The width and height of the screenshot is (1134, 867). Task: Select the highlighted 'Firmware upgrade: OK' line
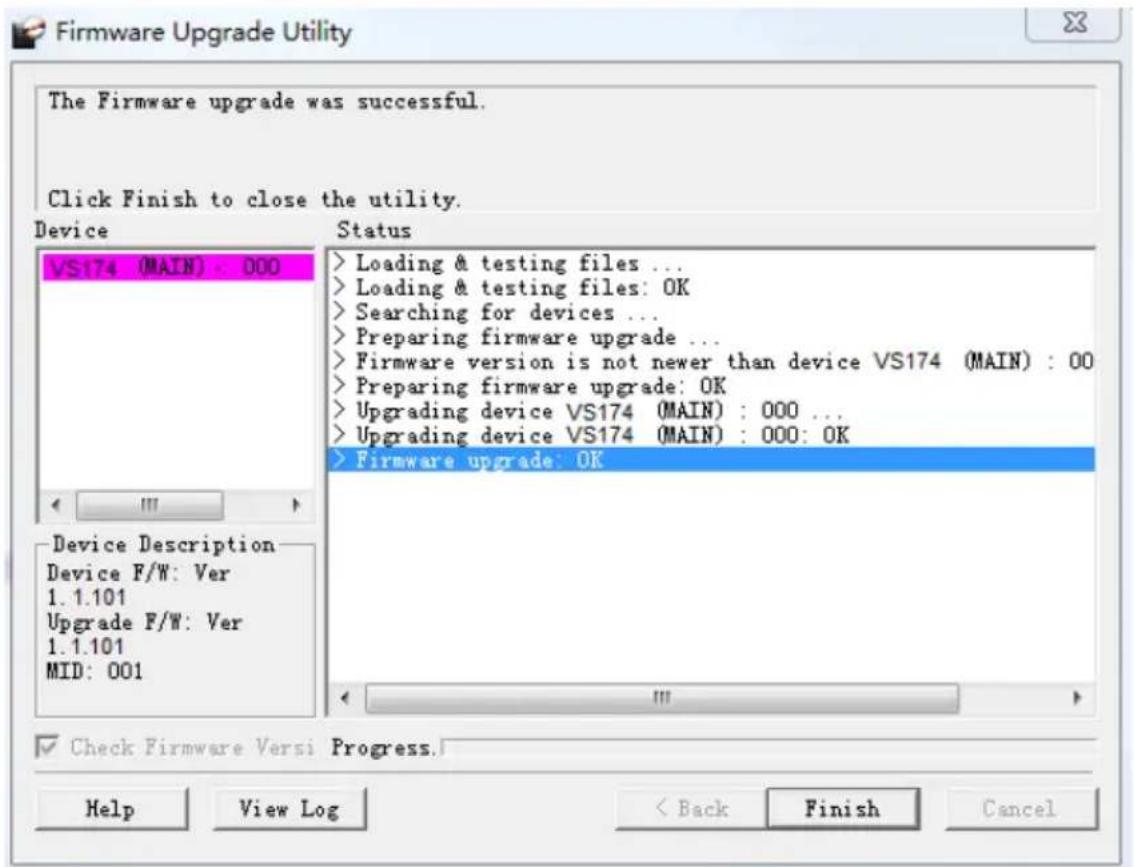pos(712,460)
